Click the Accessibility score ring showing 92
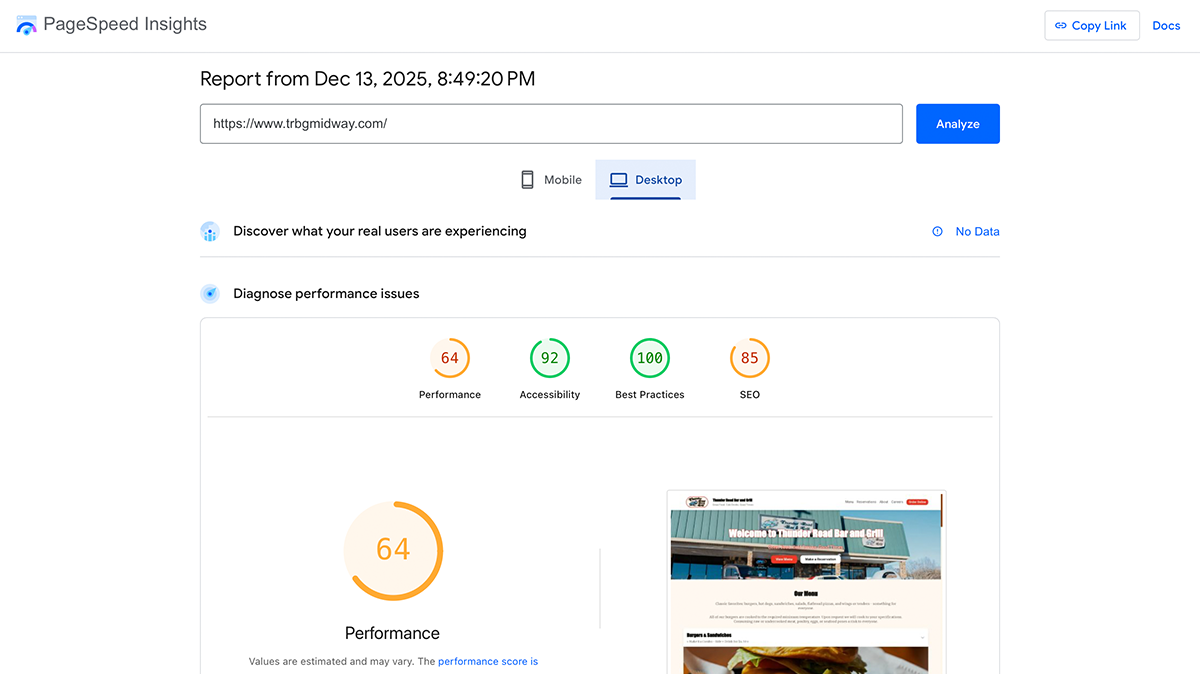Screen dimensions: 1200x674 coord(549,357)
